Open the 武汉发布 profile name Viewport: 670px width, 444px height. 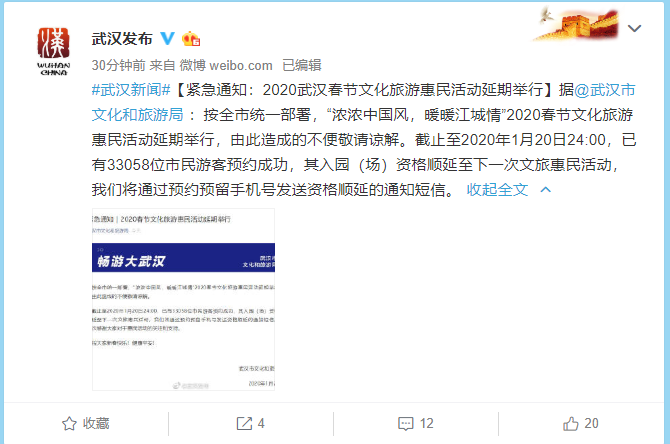(122, 39)
